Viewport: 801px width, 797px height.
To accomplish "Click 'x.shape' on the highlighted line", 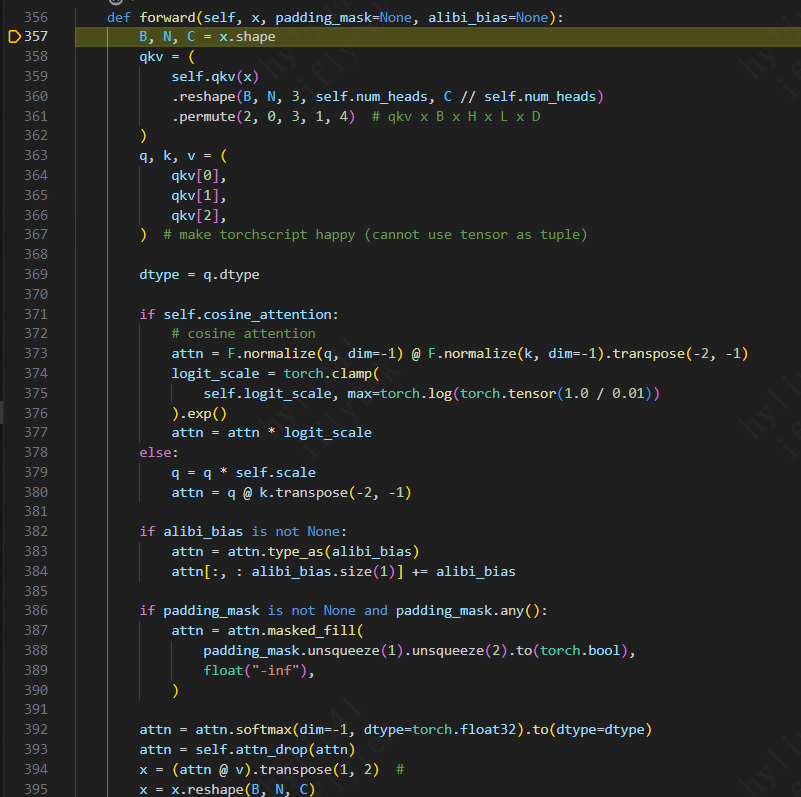I will pos(247,37).
